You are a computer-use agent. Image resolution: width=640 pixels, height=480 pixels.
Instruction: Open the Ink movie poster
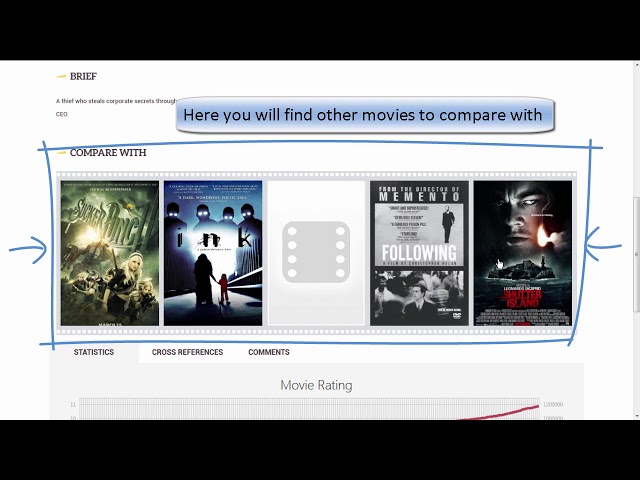[x=213, y=253]
